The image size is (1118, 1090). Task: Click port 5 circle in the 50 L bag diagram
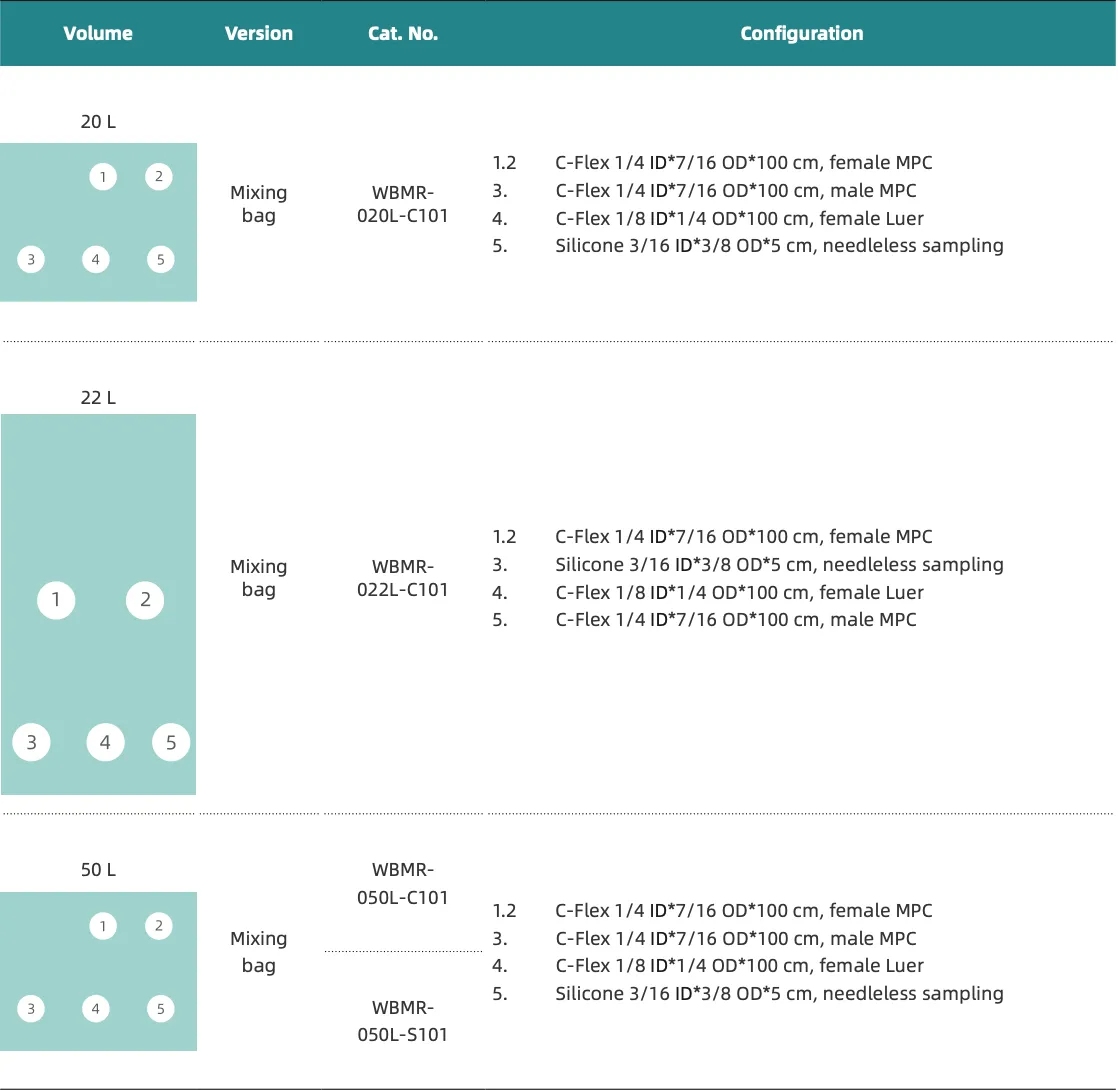coord(160,1009)
